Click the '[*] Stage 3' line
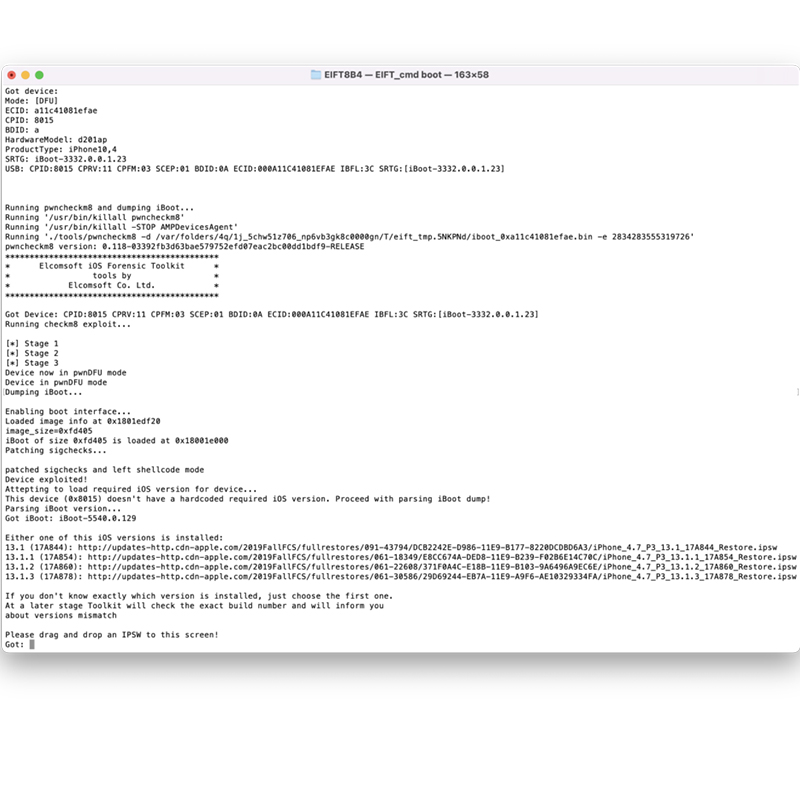The height and width of the screenshot is (800, 800). (32, 363)
